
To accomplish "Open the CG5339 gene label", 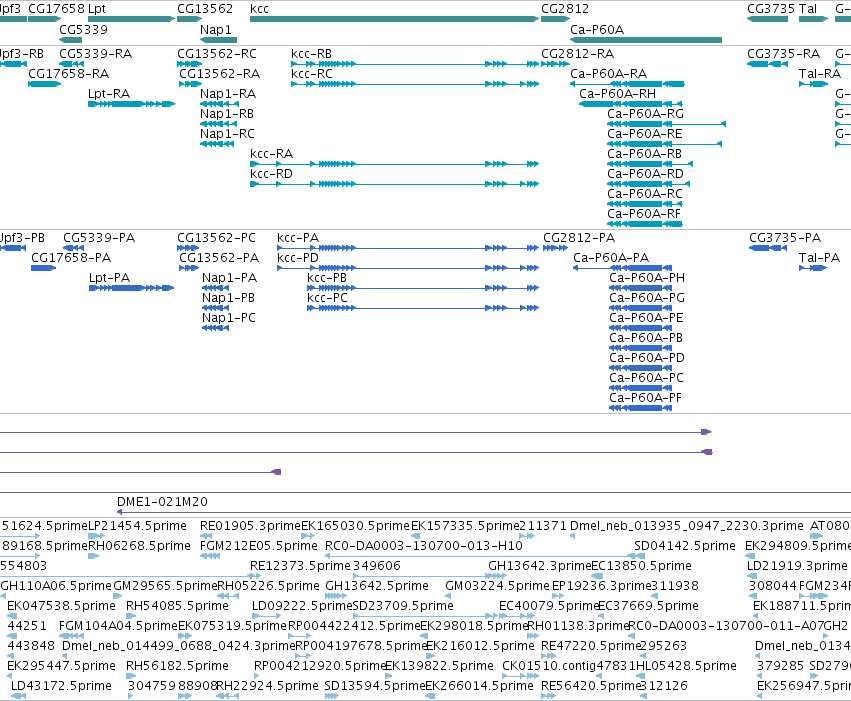I will (x=83, y=29).
